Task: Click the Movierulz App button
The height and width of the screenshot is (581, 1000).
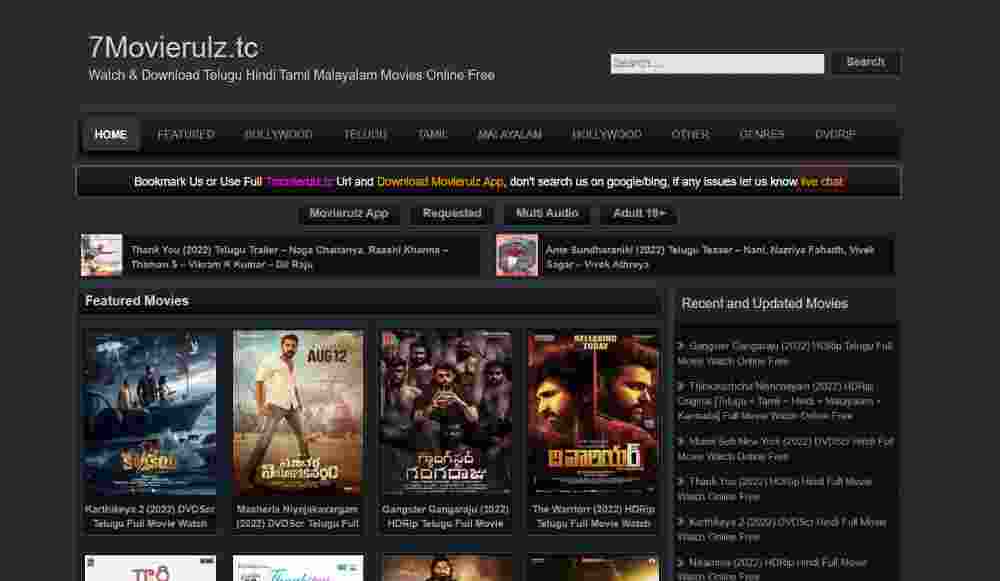Action: 349,214
